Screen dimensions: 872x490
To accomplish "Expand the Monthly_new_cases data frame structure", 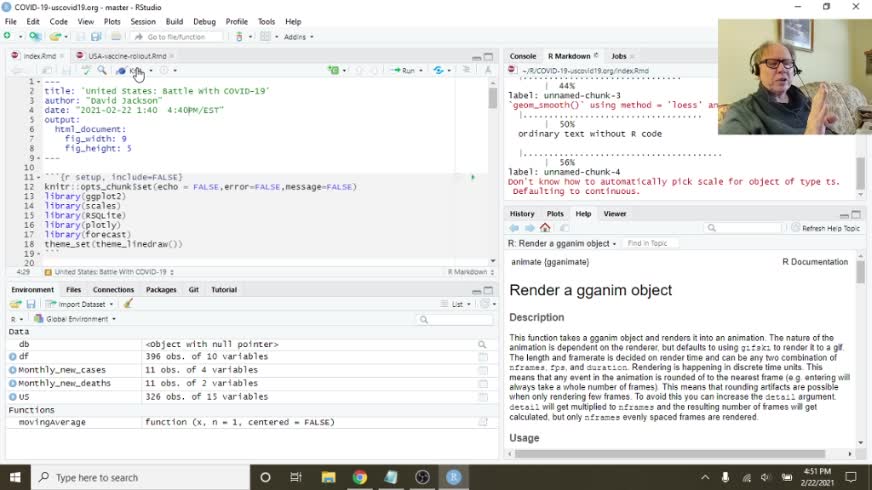I will click(12, 370).
